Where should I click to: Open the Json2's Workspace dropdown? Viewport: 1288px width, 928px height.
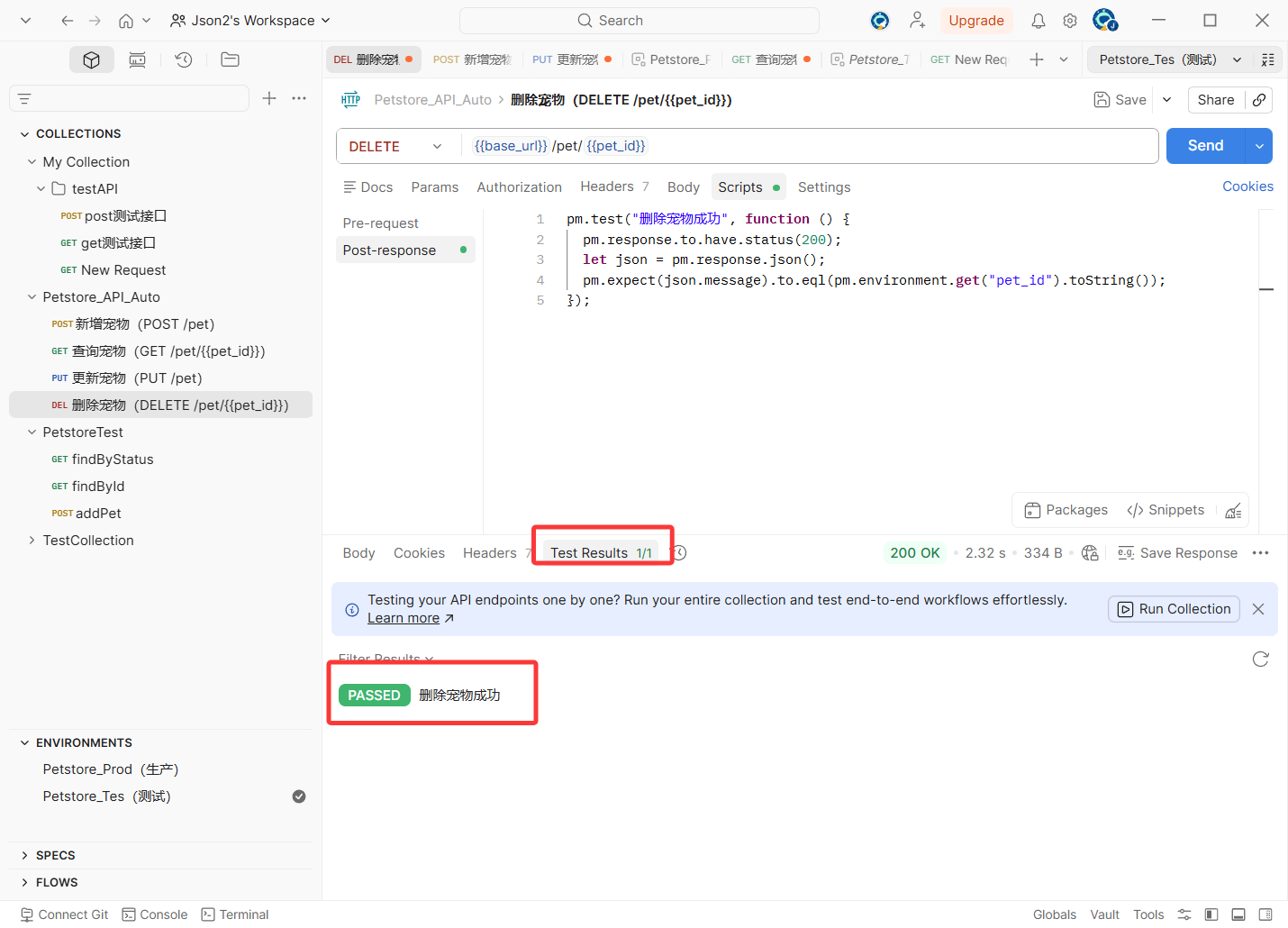[250, 20]
